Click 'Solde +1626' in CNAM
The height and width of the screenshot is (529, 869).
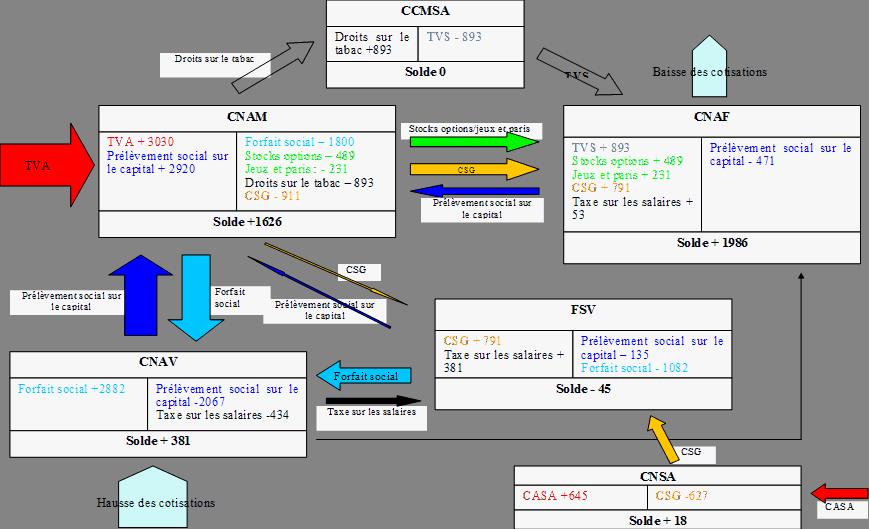point(247,222)
